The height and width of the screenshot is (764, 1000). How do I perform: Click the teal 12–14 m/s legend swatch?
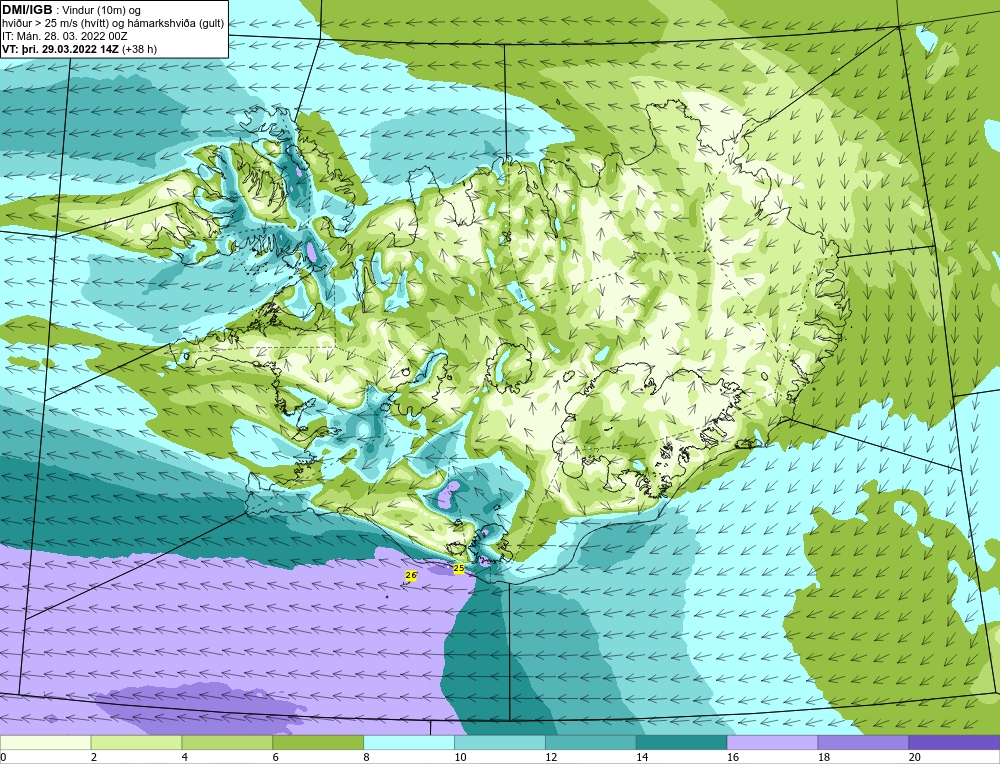(x=591, y=743)
